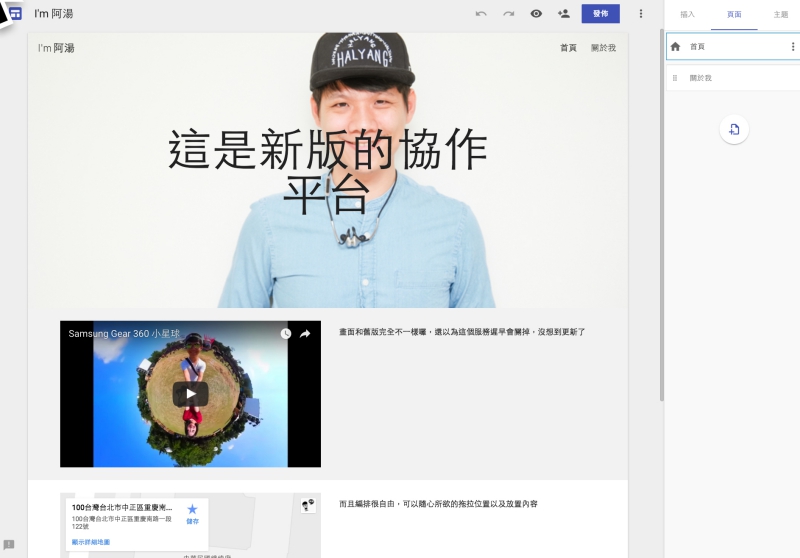Click the drag handle beside 關於我 page
This screenshot has width=800, height=558.
click(674, 78)
